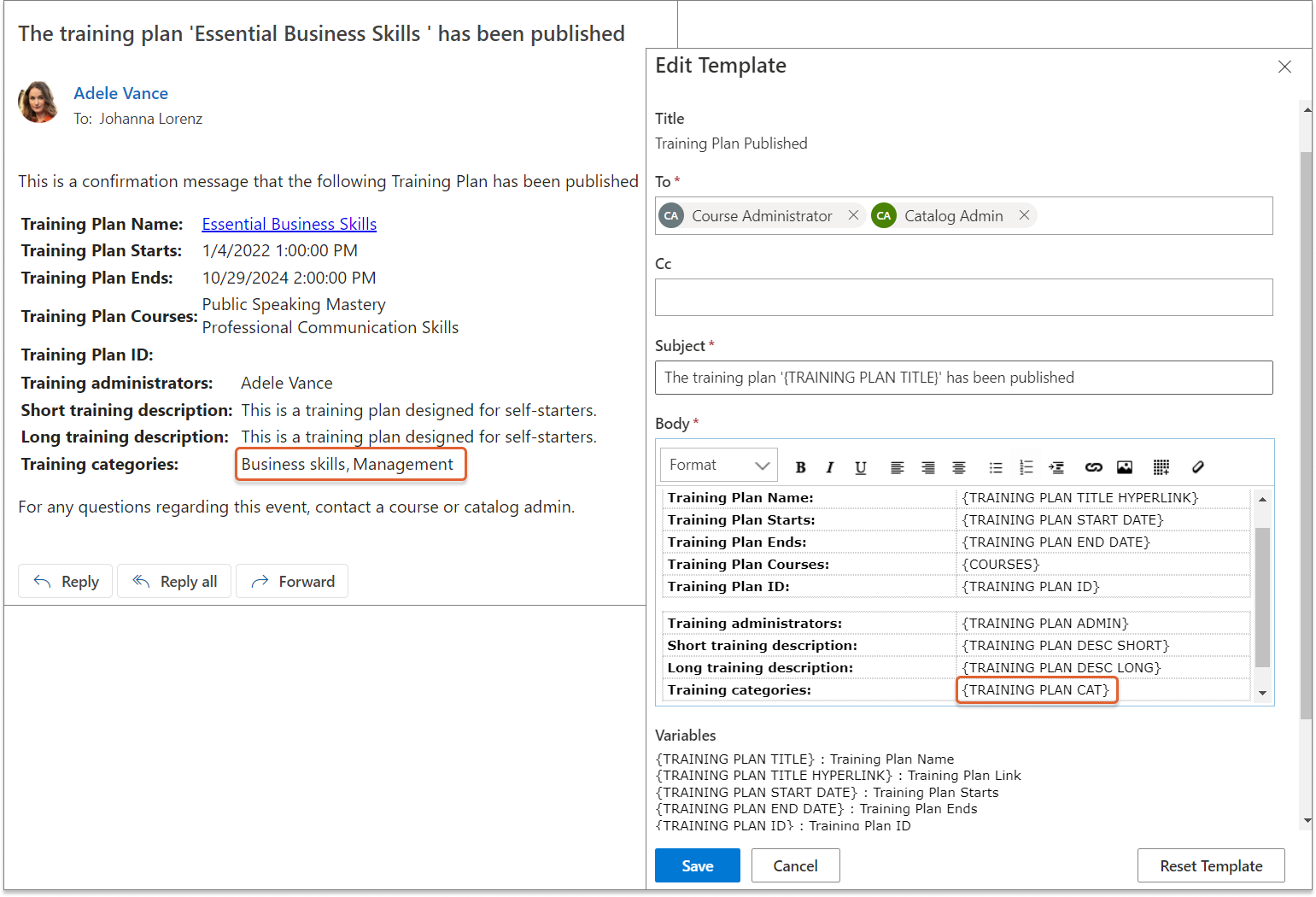Insert a table into the template body
1316x897 pixels.
click(x=1161, y=467)
